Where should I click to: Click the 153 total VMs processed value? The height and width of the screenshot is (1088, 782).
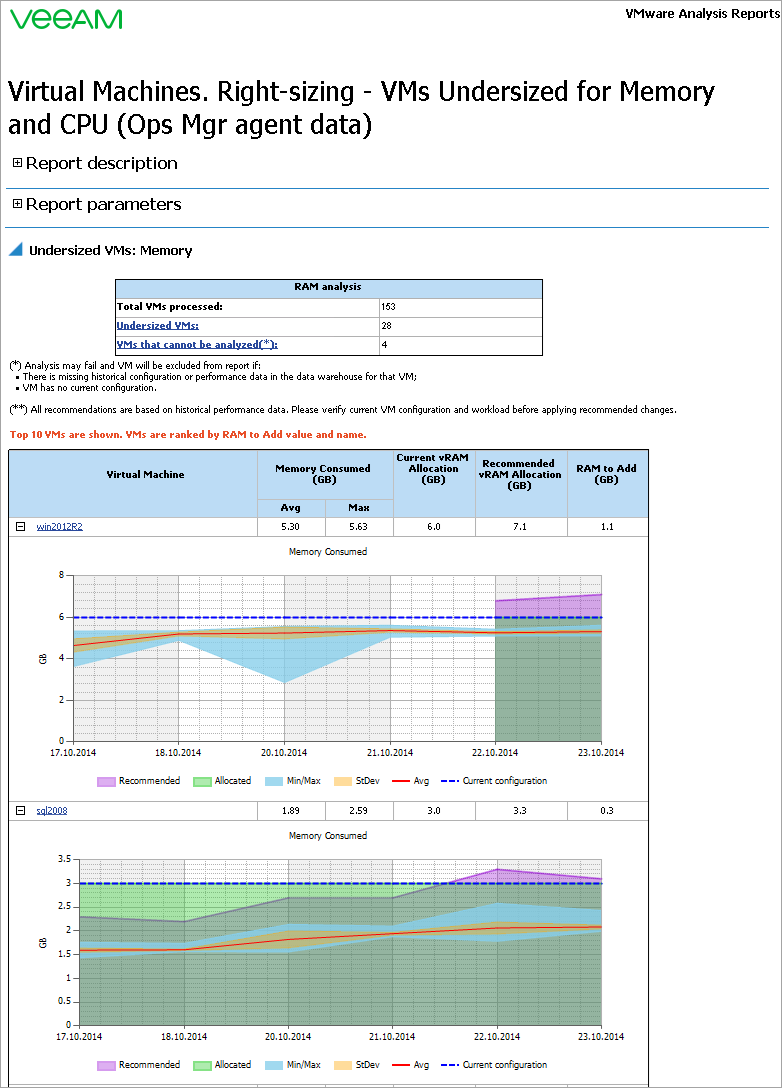[389, 307]
